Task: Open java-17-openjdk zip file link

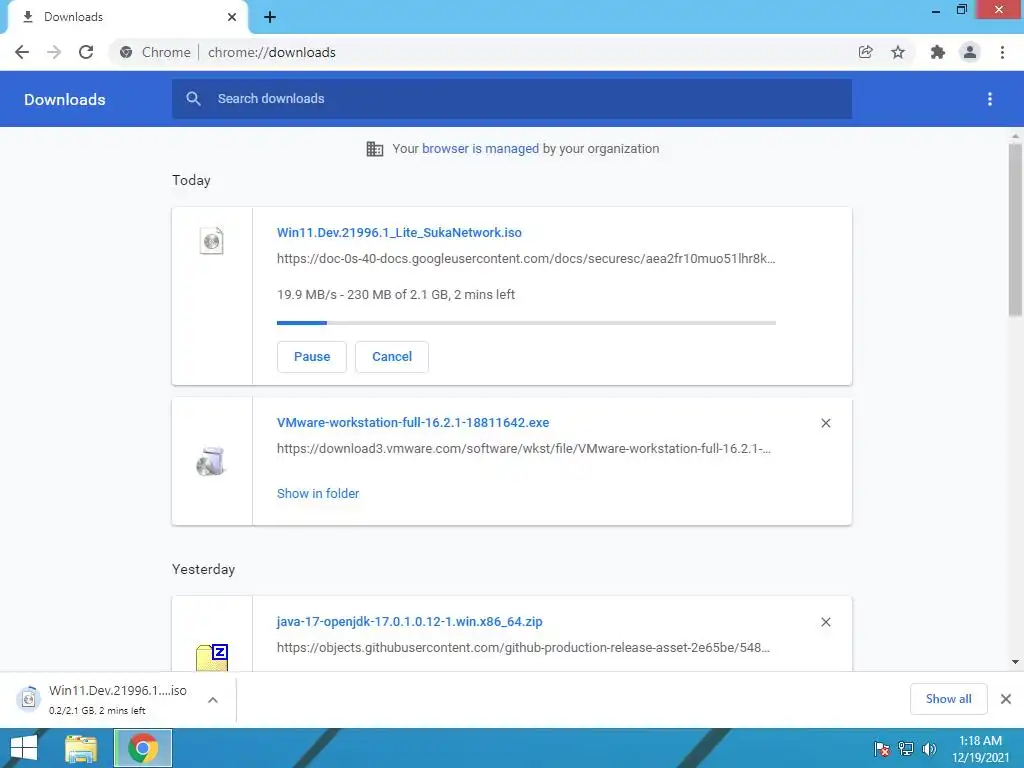Action: (409, 622)
